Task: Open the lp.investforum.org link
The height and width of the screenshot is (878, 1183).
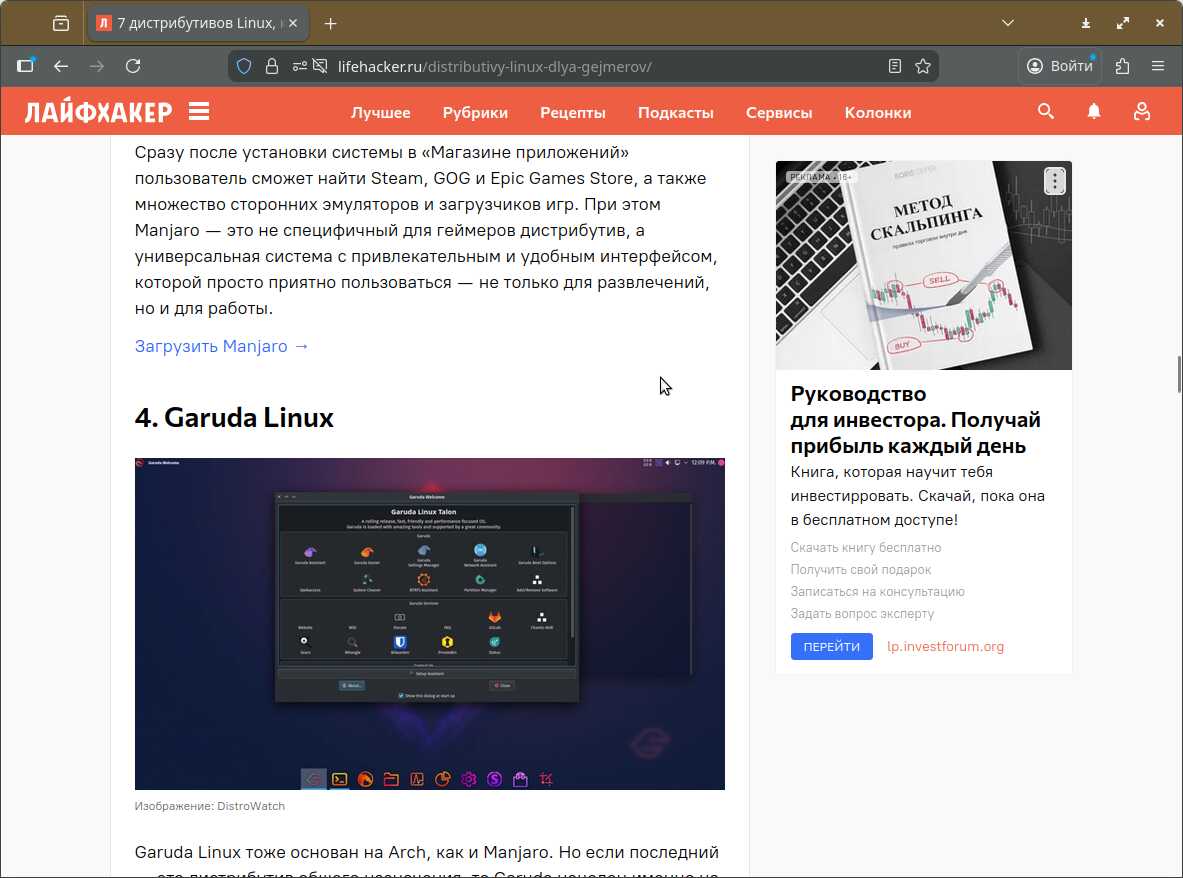Action: pyautogui.click(x=945, y=646)
